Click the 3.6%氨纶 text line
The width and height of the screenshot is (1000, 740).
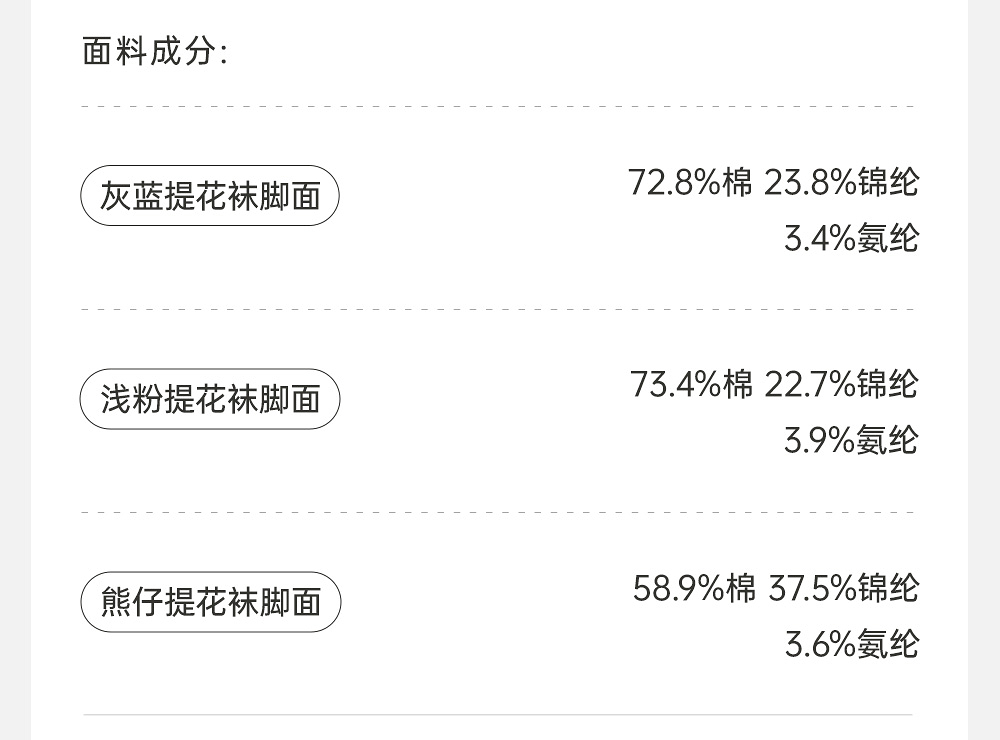[851, 644]
